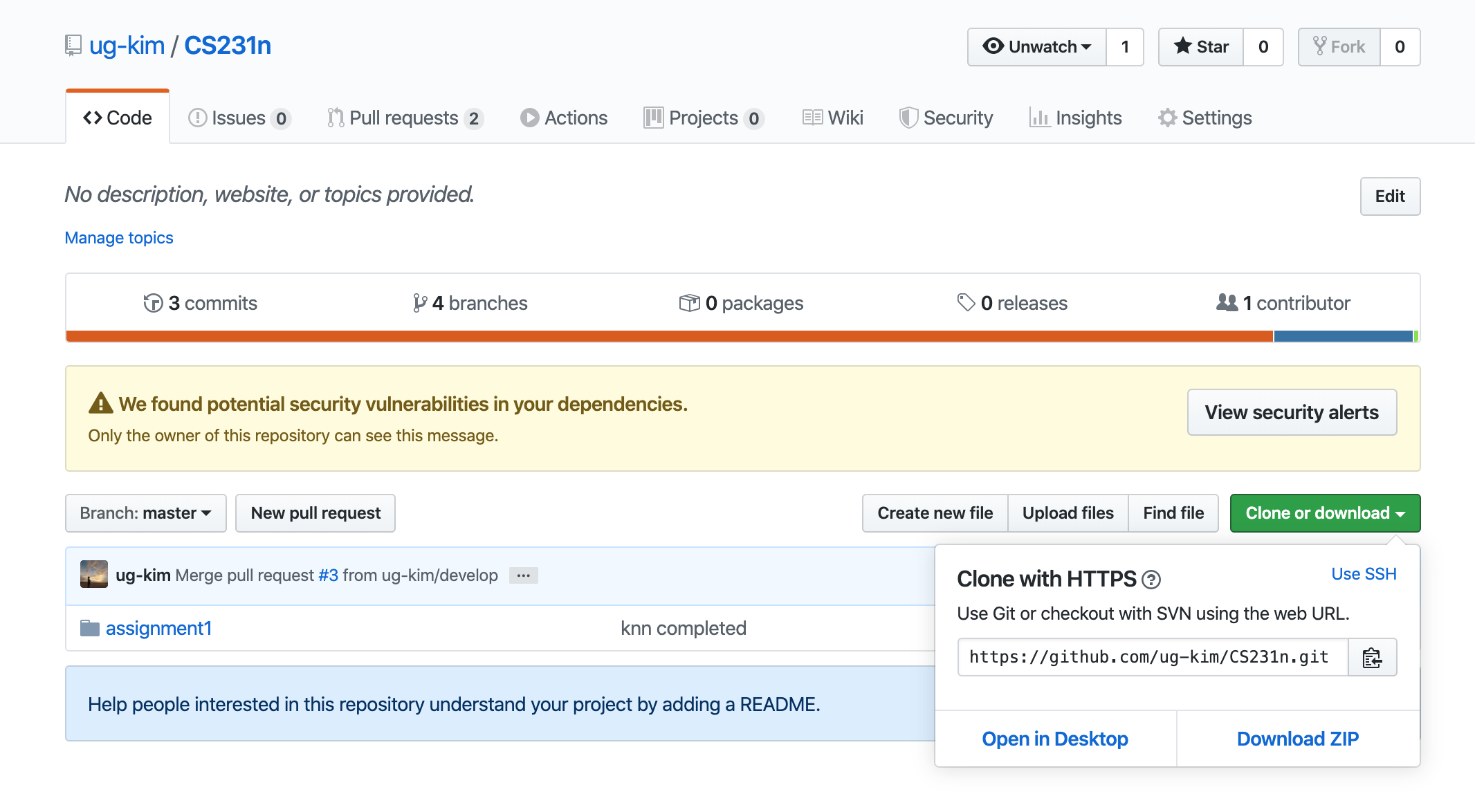Open the Branch: master selector
1475x812 pixels.
coord(146,513)
